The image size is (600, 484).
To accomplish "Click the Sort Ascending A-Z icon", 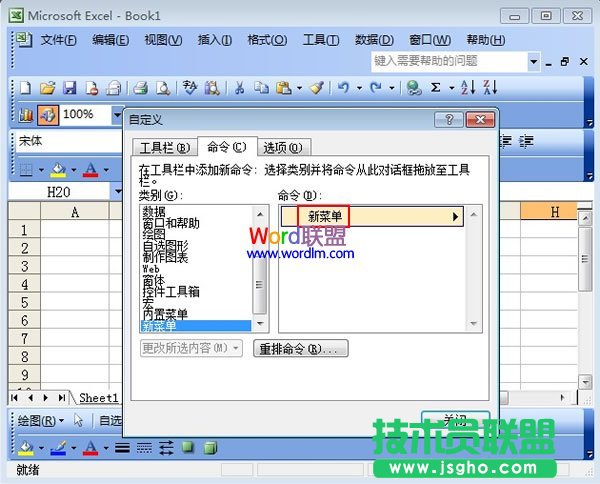I will pyautogui.click(x=466, y=88).
